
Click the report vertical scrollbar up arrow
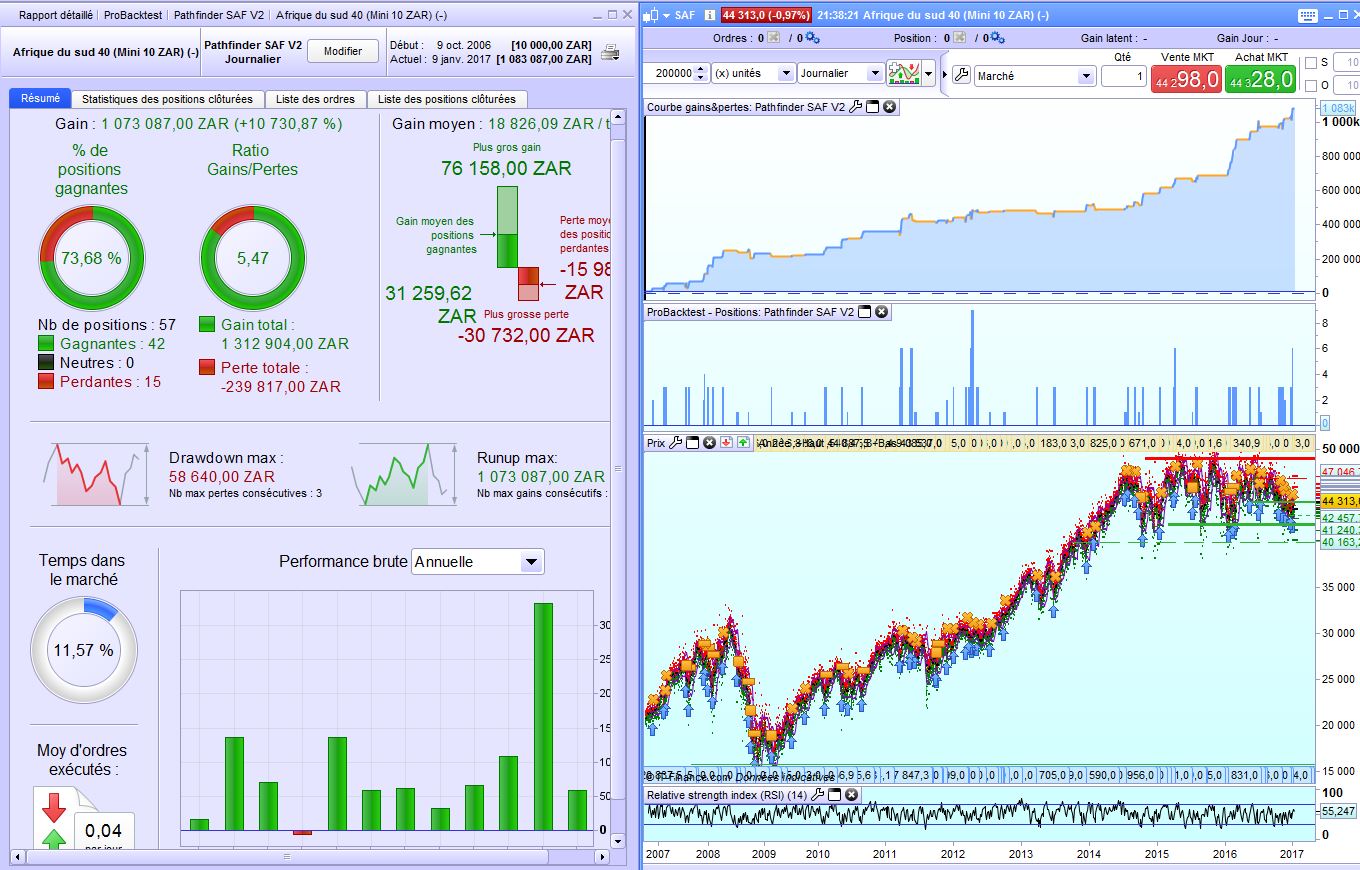point(617,116)
